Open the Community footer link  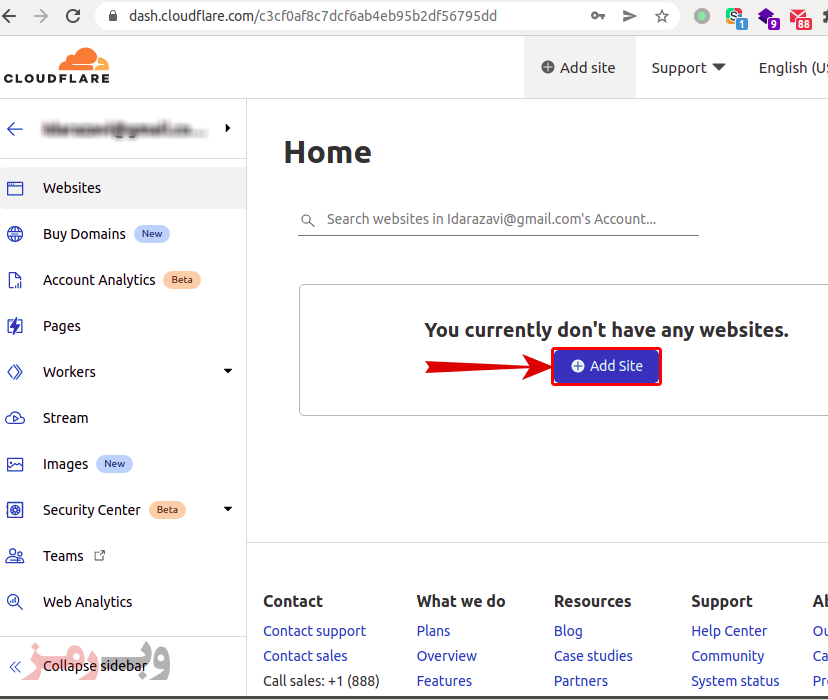(x=728, y=656)
